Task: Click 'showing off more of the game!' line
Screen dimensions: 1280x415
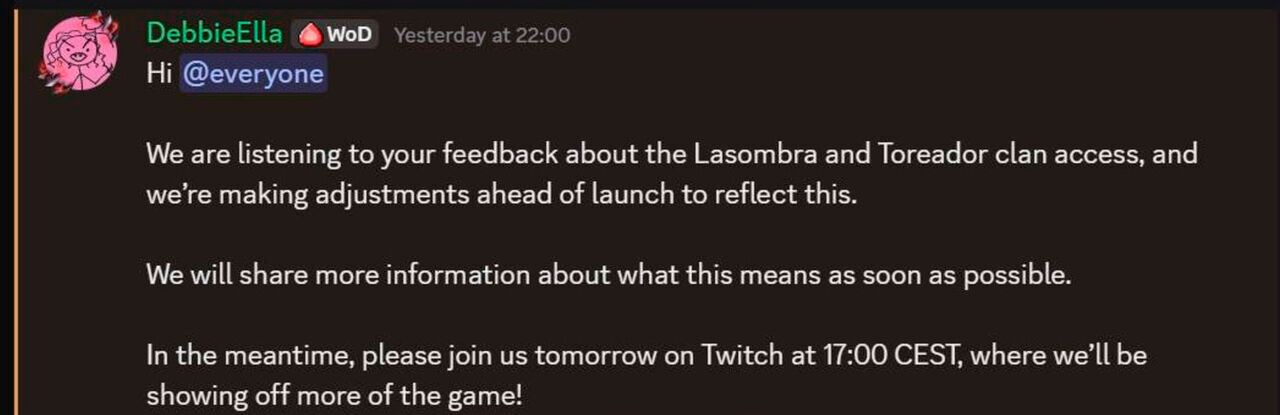Action: [x=334, y=394]
